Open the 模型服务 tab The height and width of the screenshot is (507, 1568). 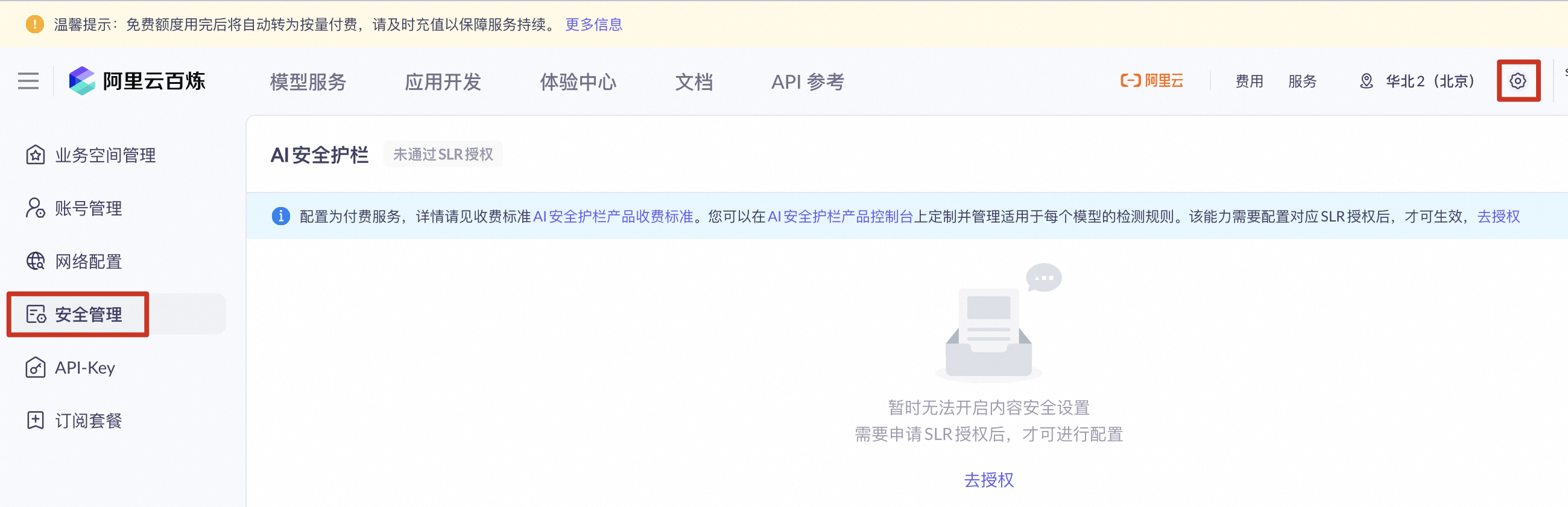pos(308,81)
